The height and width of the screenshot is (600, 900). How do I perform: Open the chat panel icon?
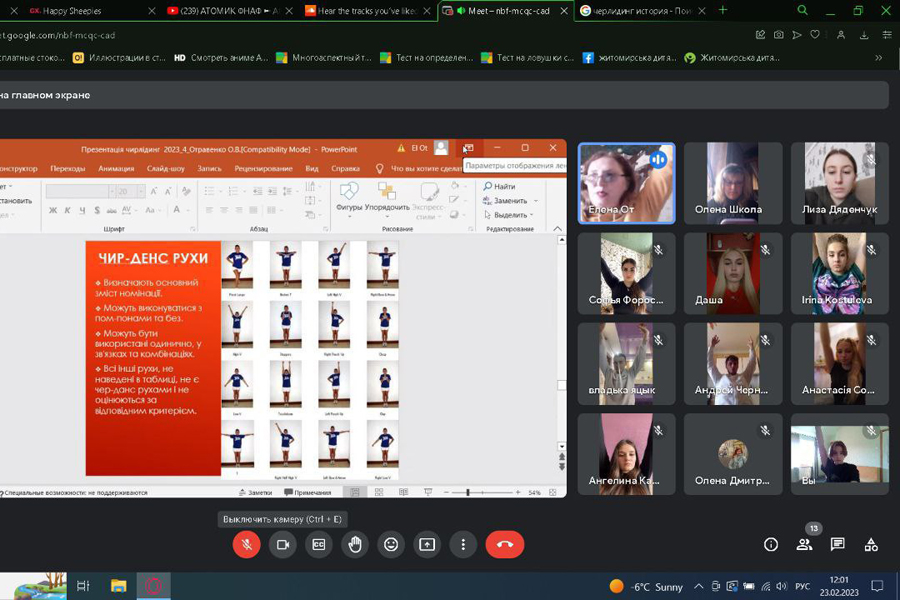(x=838, y=544)
